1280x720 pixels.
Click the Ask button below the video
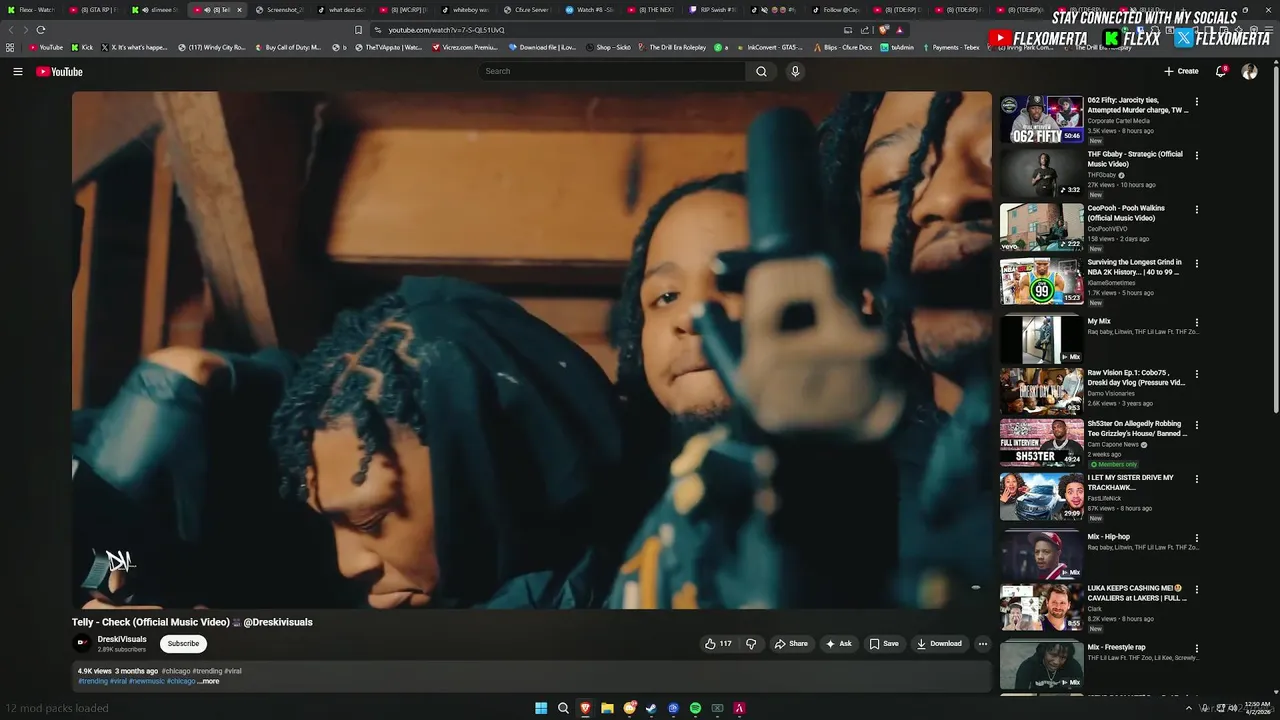coord(838,644)
